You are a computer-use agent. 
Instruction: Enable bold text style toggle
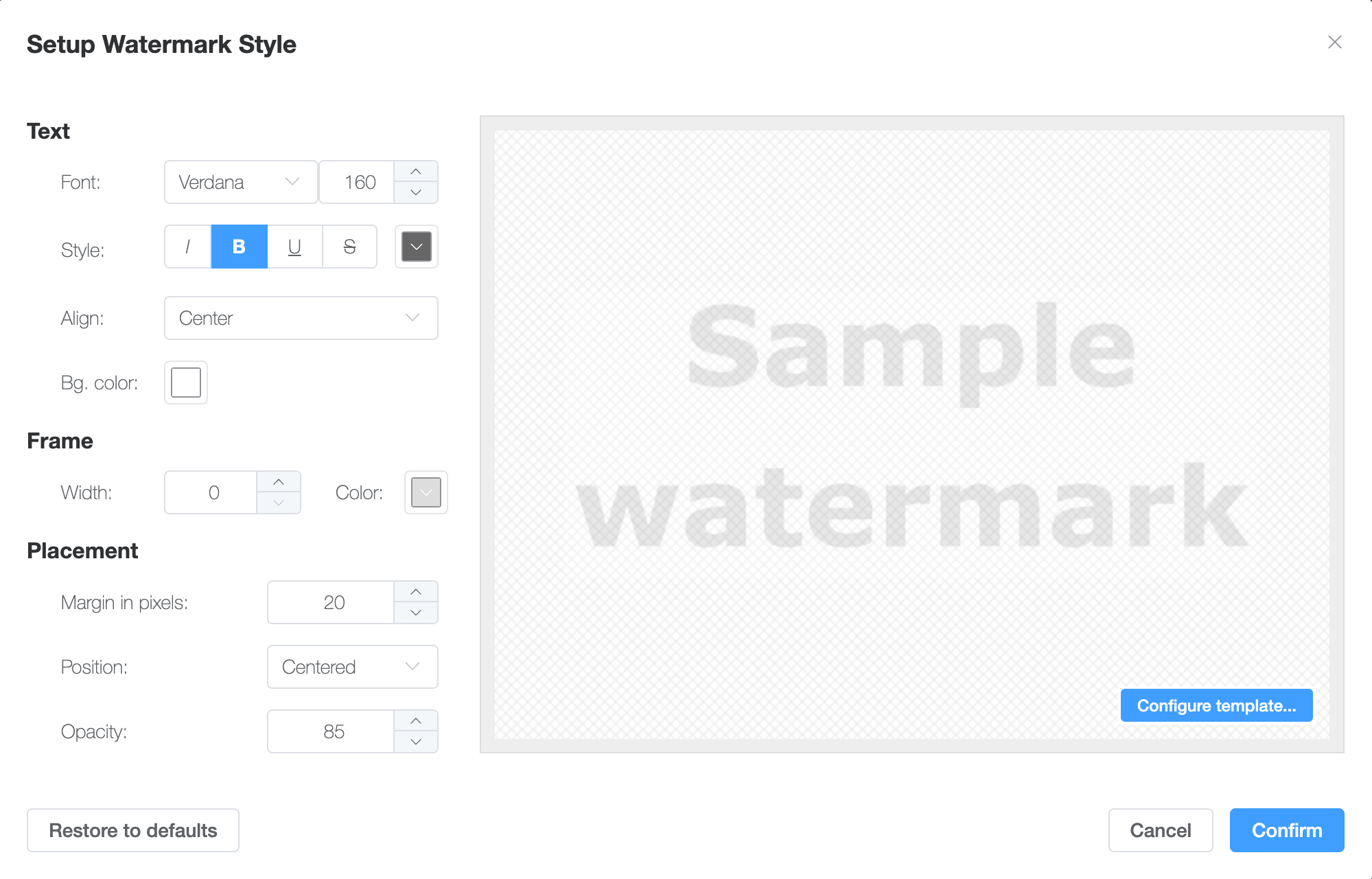tap(237, 246)
